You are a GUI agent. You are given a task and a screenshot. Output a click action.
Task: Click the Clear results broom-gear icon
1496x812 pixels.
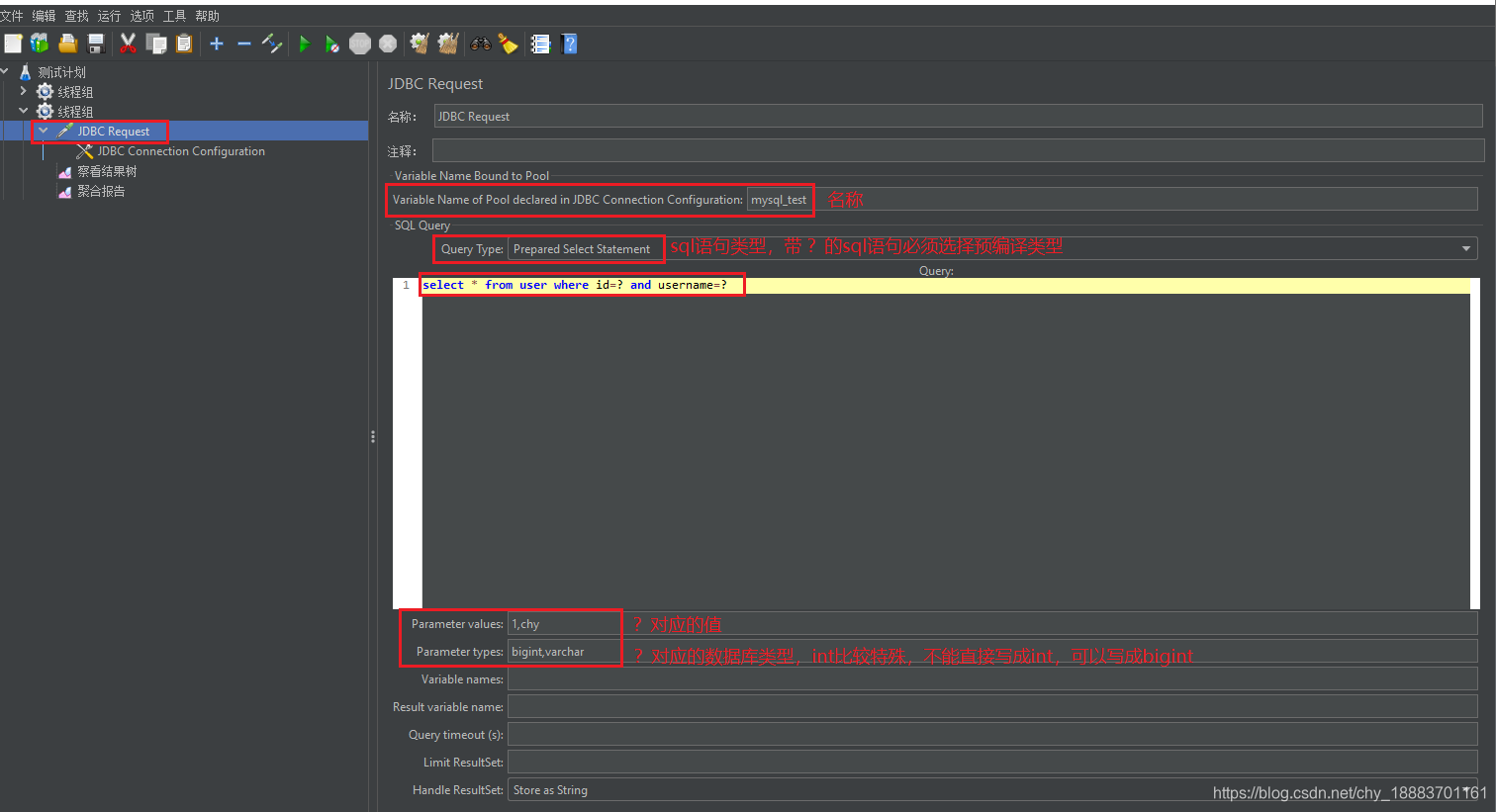[420, 44]
